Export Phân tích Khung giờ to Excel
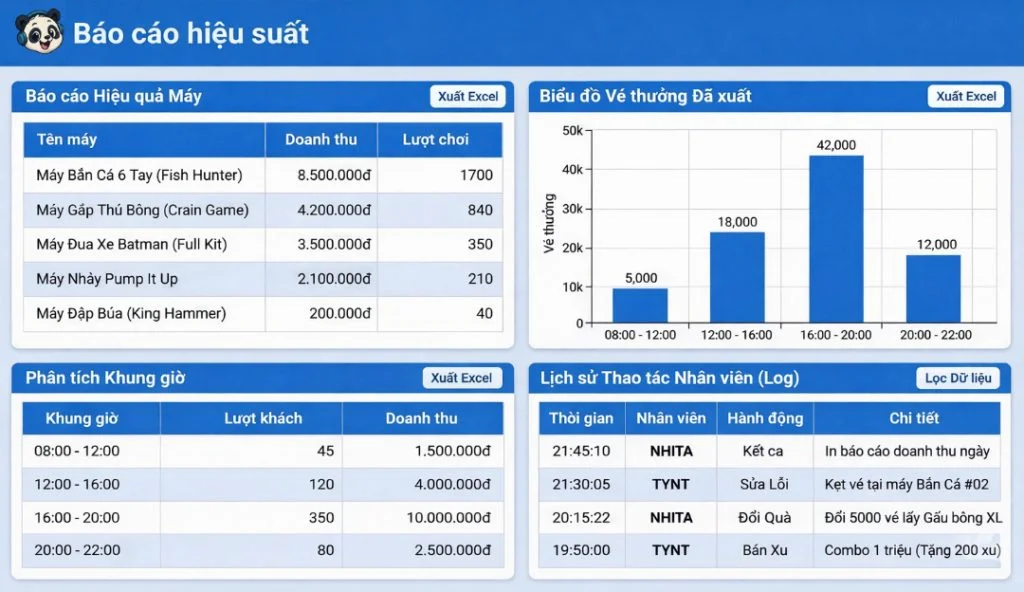Screen dimensions: 1024x592 coord(462,378)
